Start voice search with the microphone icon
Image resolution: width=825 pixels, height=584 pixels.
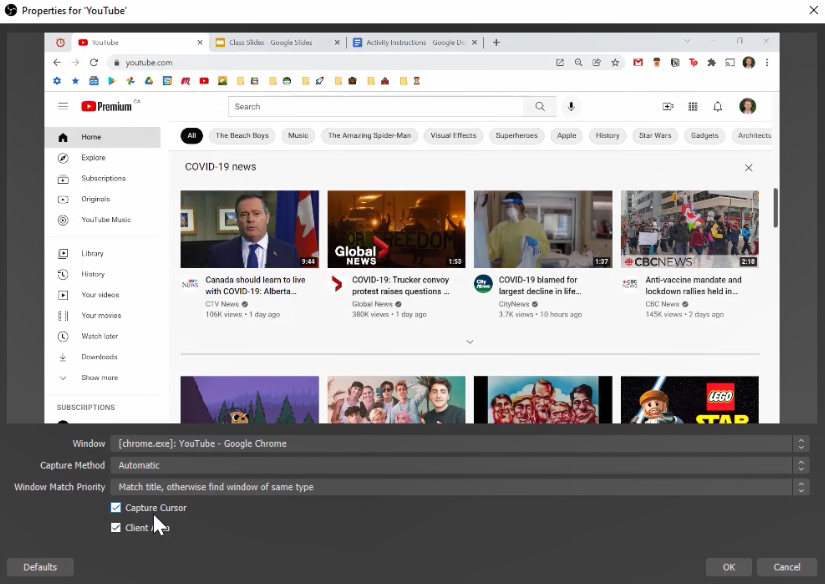pos(571,106)
